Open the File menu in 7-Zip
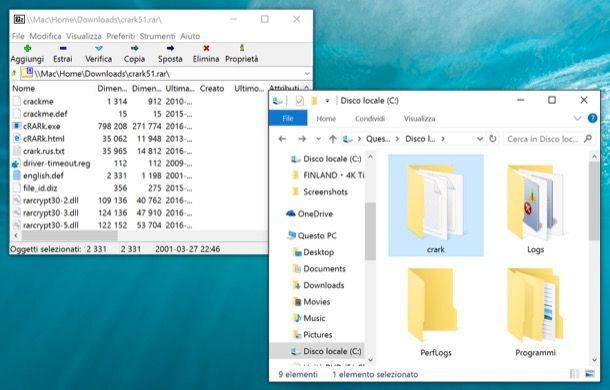This screenshot has width=610, height=390. click(18, 36)
